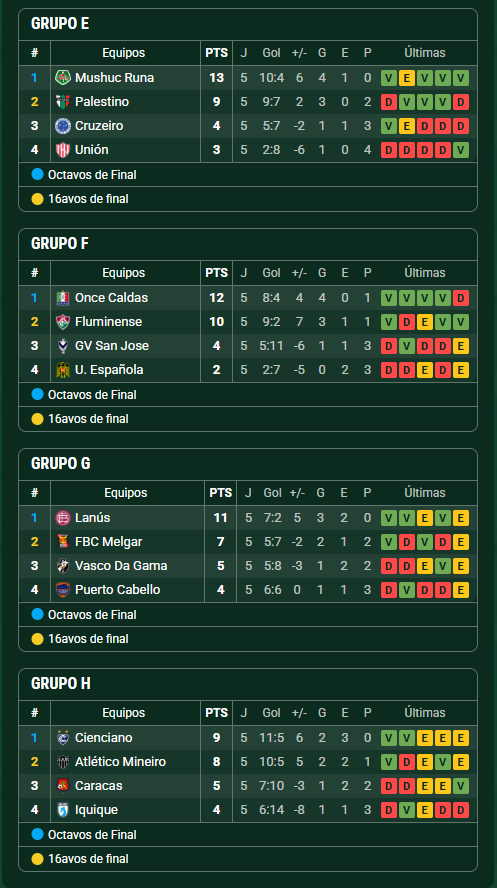Select the Vasco Da Gama crest icon

(x=62, y=566)
